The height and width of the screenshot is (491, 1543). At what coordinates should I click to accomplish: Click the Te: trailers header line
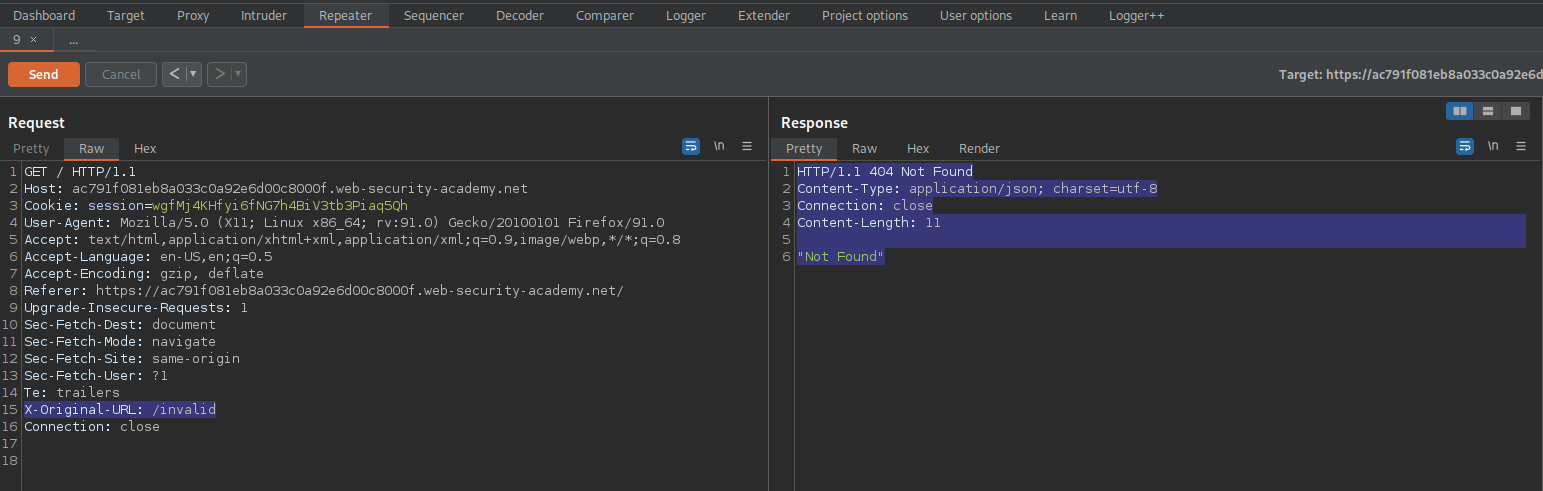(x=72, y=393)
